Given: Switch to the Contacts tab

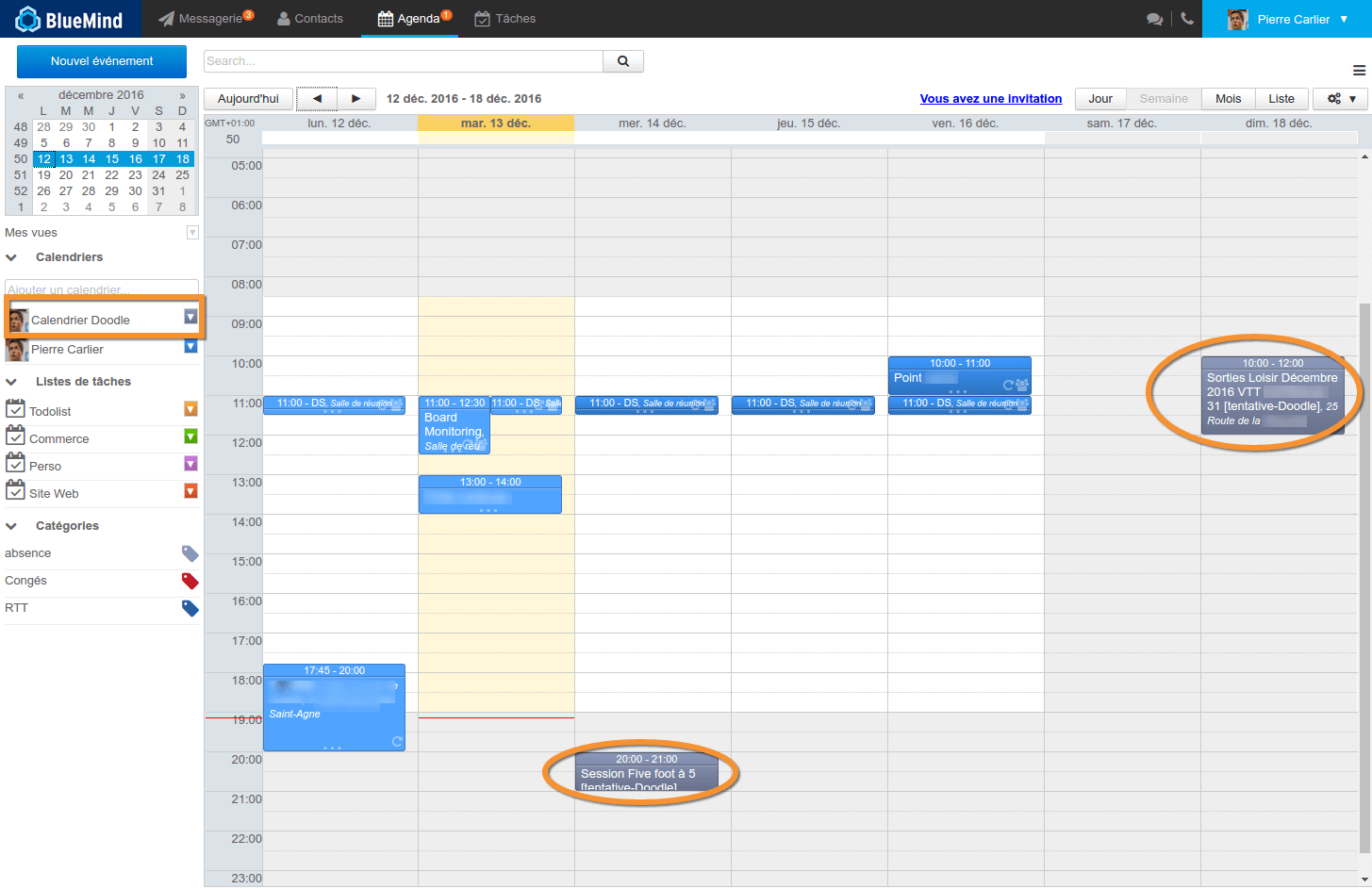Looking at the screenshot, I should [x=310, y=18].
